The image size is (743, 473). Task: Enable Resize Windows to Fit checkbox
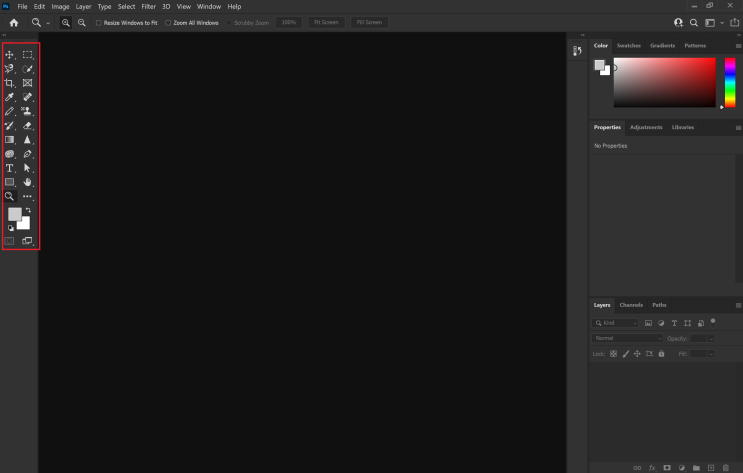pos(99,23)
